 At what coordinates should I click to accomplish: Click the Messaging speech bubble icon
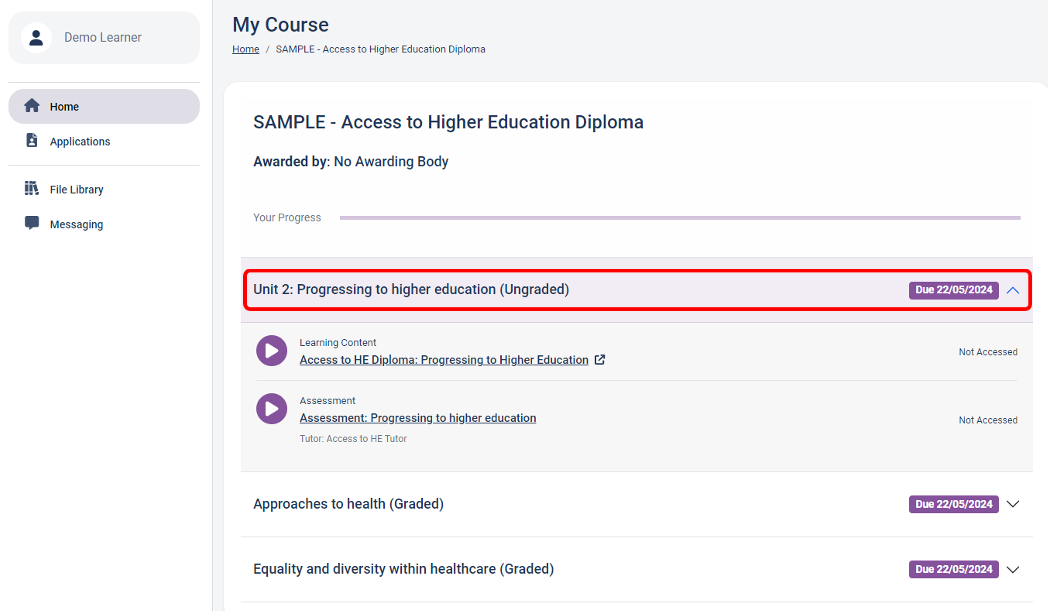pyautogui.click(x=32, y=224)
